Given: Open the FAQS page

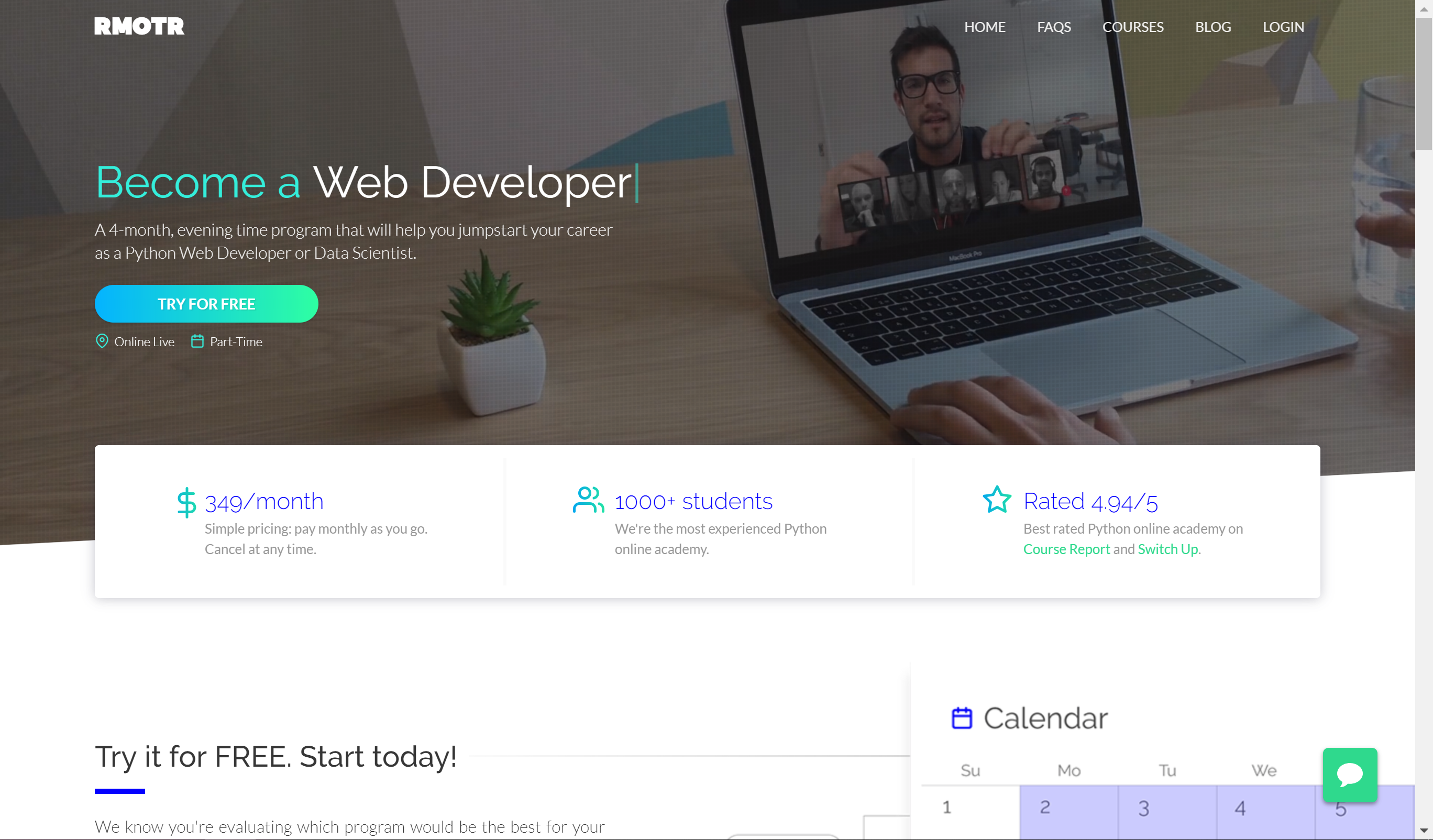Looking at the screenshot, I should pyautogui.click(x=1054, y=27).
